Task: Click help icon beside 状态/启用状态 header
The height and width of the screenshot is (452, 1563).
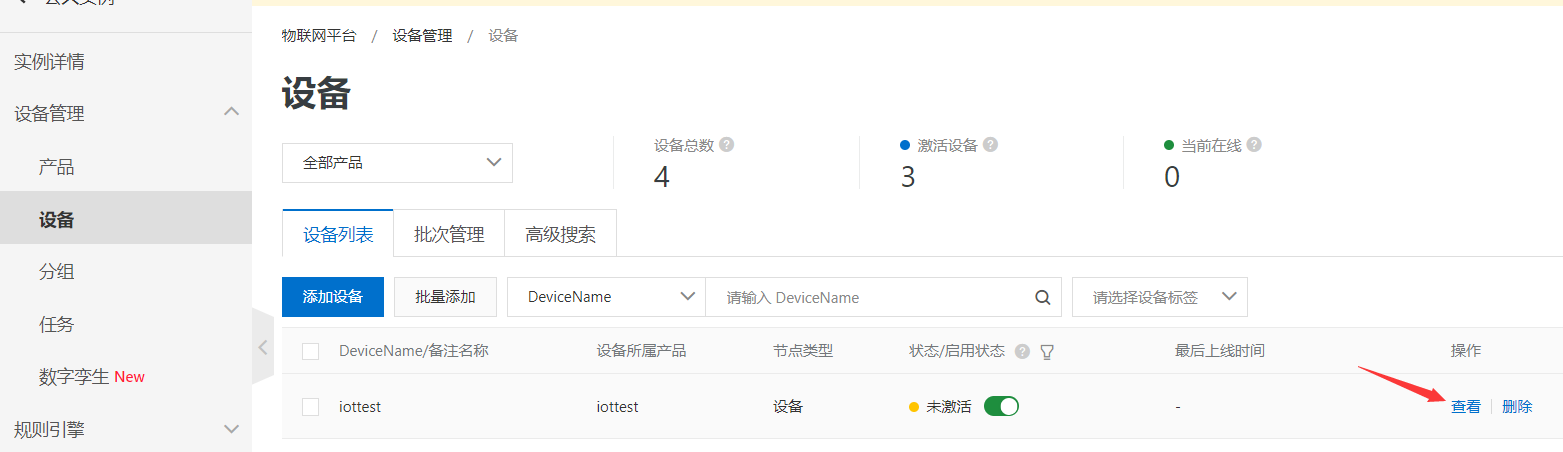Action: (1022, 351)
